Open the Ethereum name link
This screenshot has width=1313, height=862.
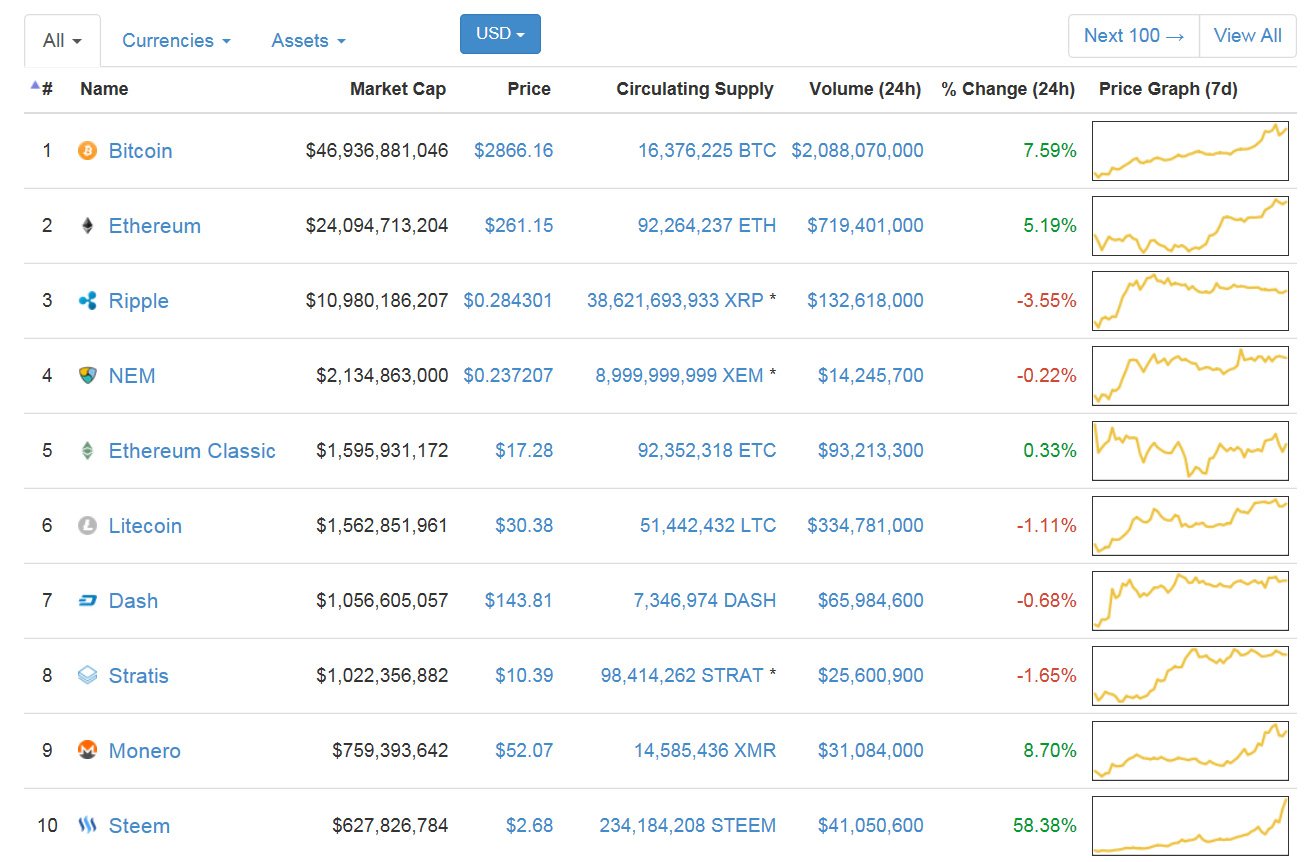(154, 226)
